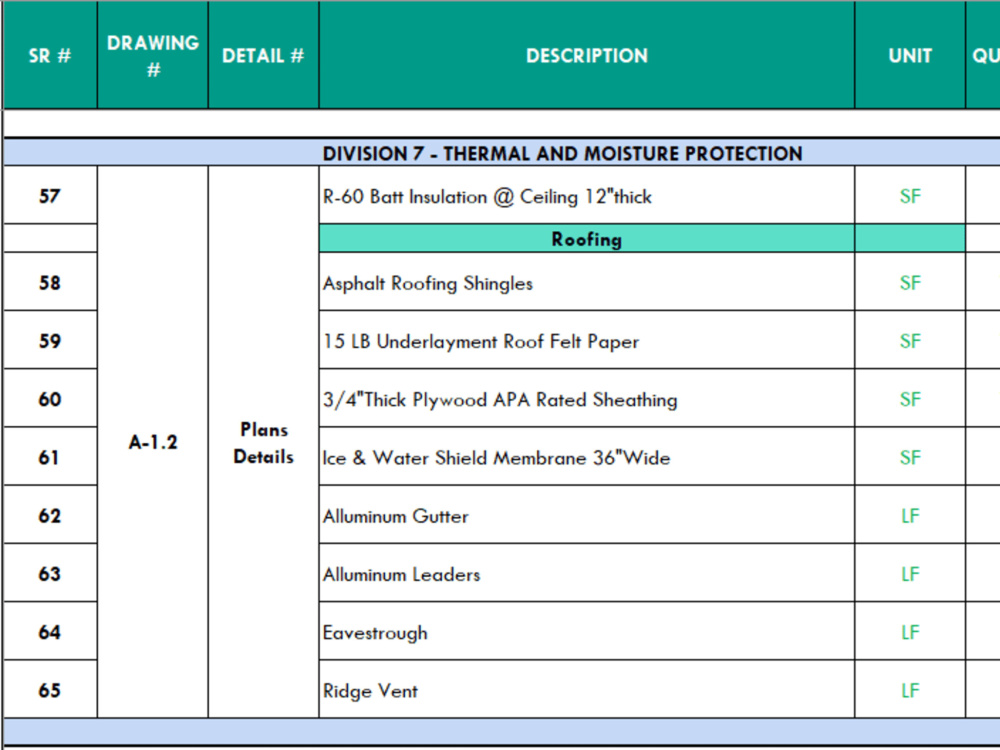Select the cell with serial number 61
Screen dimensions: 1000x750
pyautogui.click(x=50, y=457)
